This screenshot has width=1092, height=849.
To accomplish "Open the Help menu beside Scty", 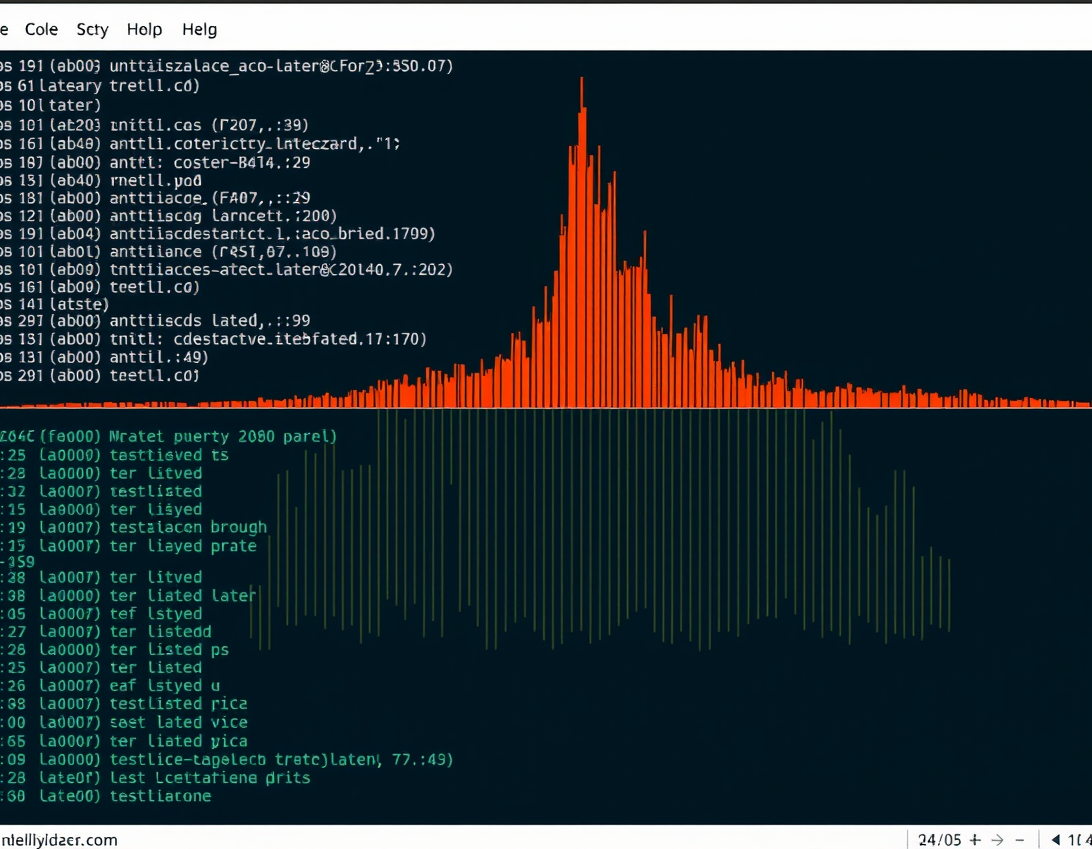I will [144, 29].
